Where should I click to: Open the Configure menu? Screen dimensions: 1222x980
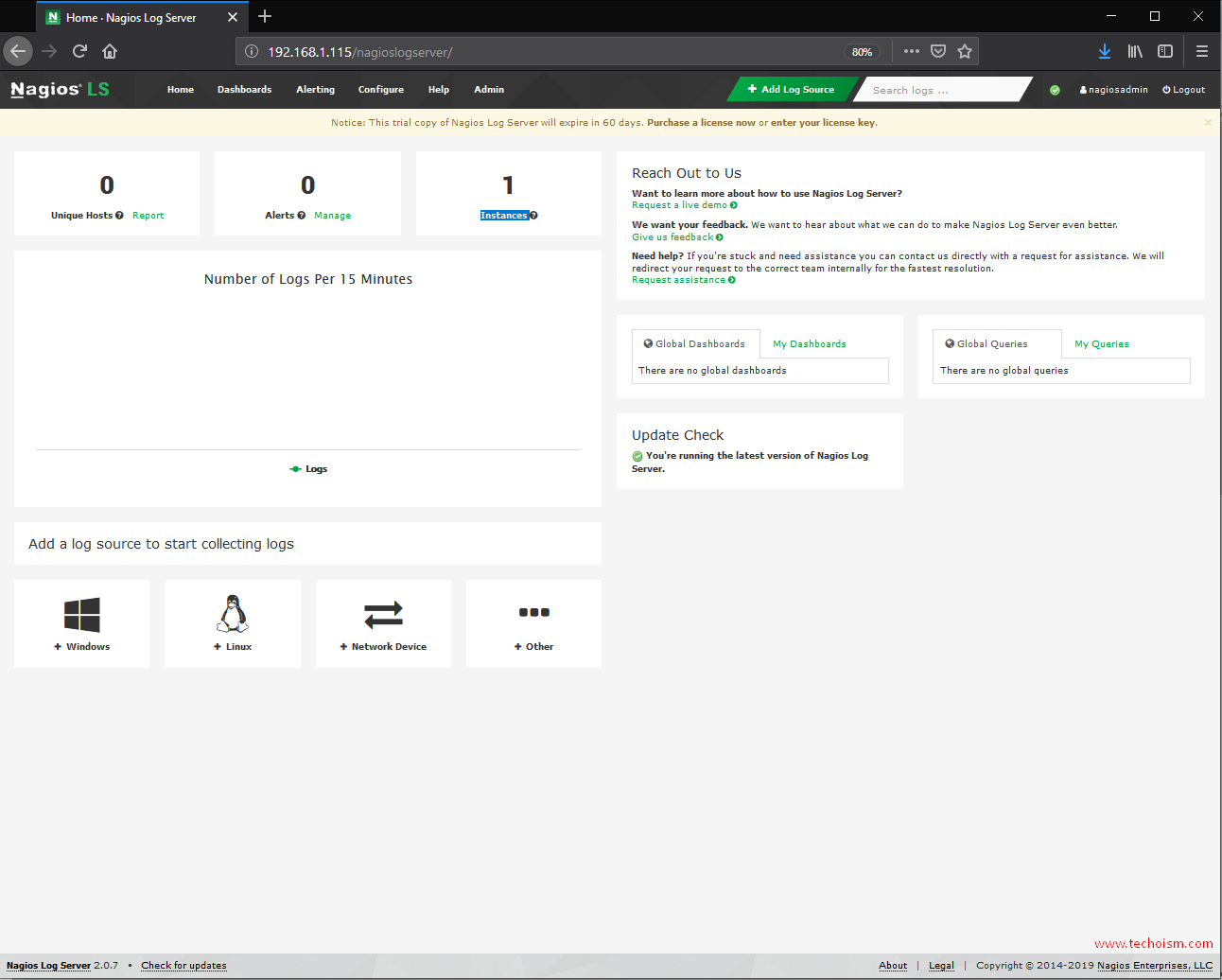(x=380, y=90)
